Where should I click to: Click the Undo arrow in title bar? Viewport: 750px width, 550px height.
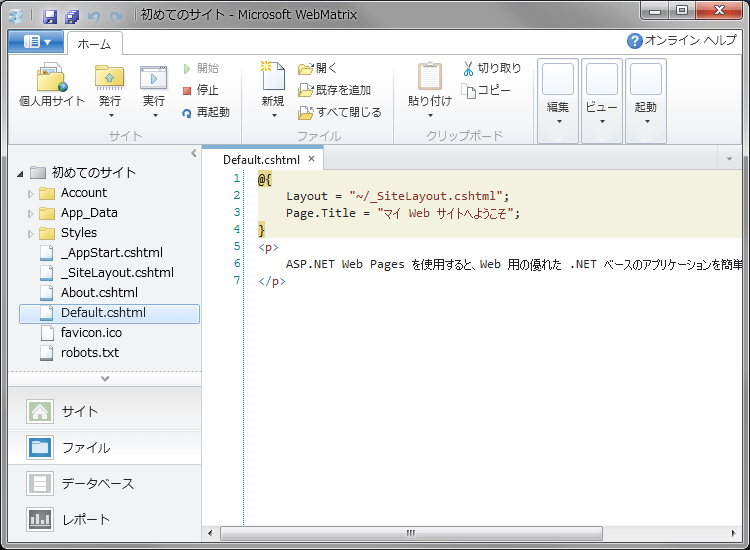pyautogui.click(x=94, y=17)
